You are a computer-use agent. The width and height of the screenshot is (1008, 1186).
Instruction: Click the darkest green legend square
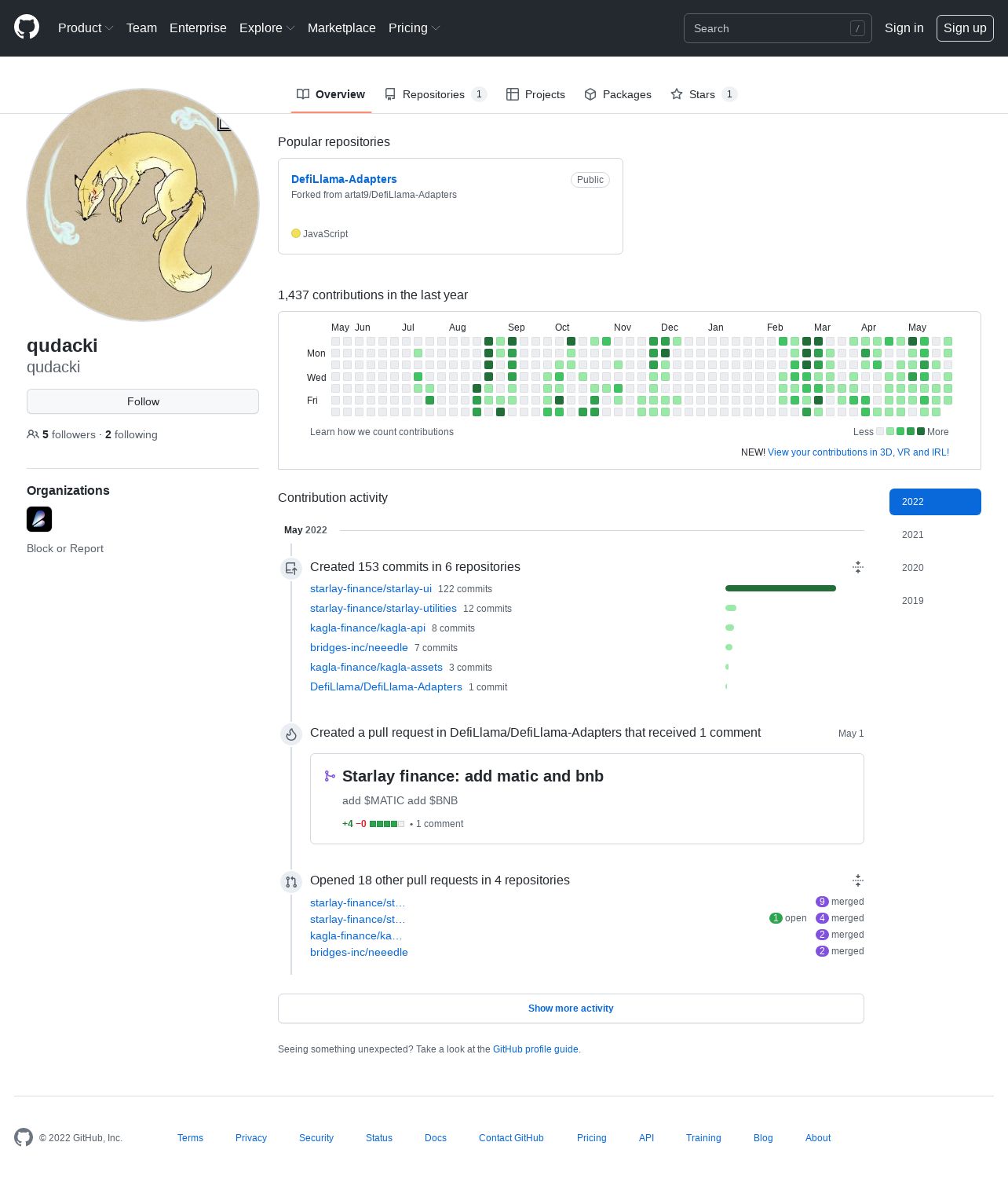[x=921, y=431]
